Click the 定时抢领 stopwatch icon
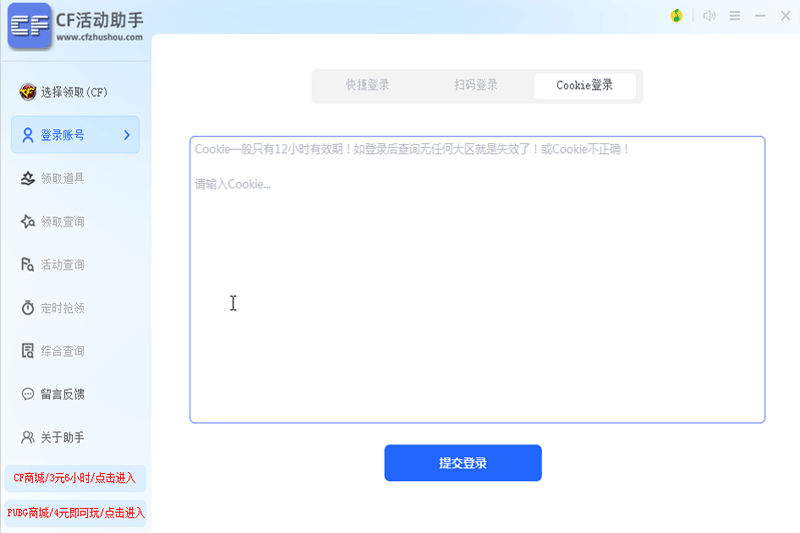Image resolution: width=800 pixels, height=533 pixels. coord(28,308)
